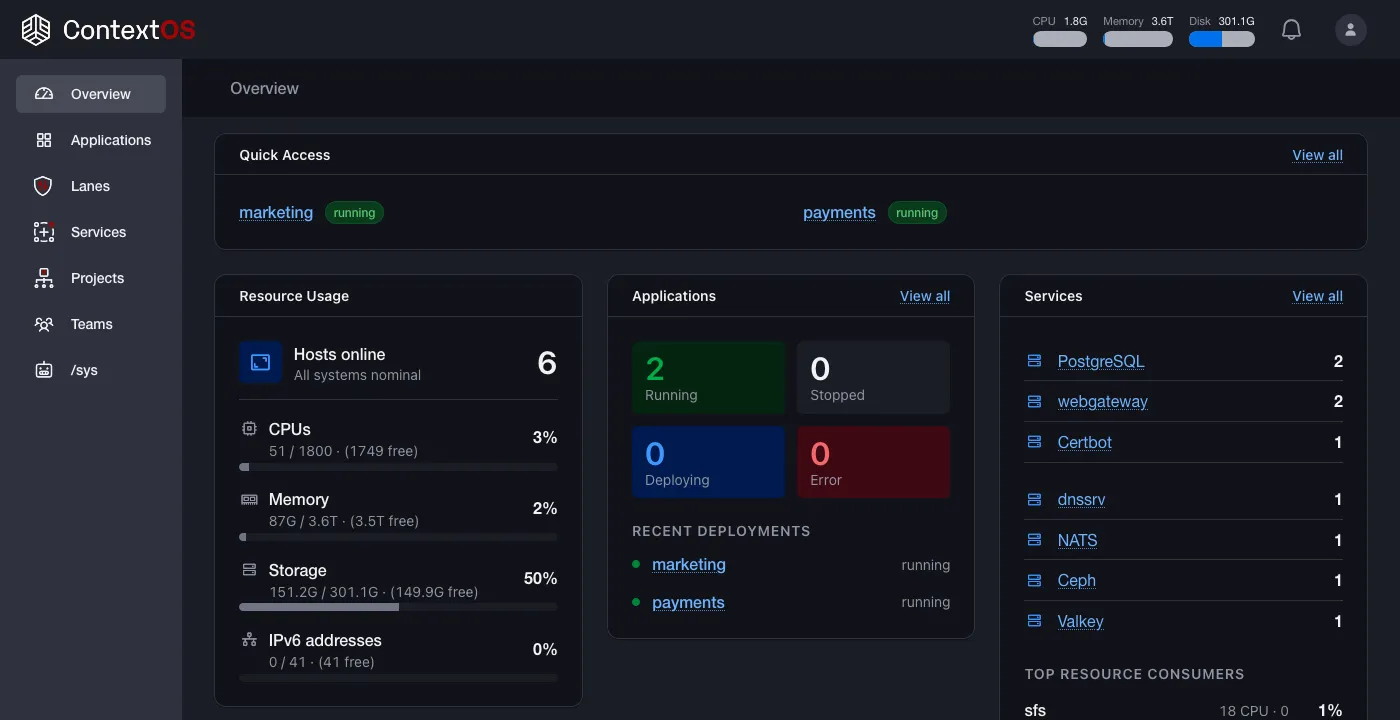Select the Lanes shield icon in sidebar

tap(43, 186)
